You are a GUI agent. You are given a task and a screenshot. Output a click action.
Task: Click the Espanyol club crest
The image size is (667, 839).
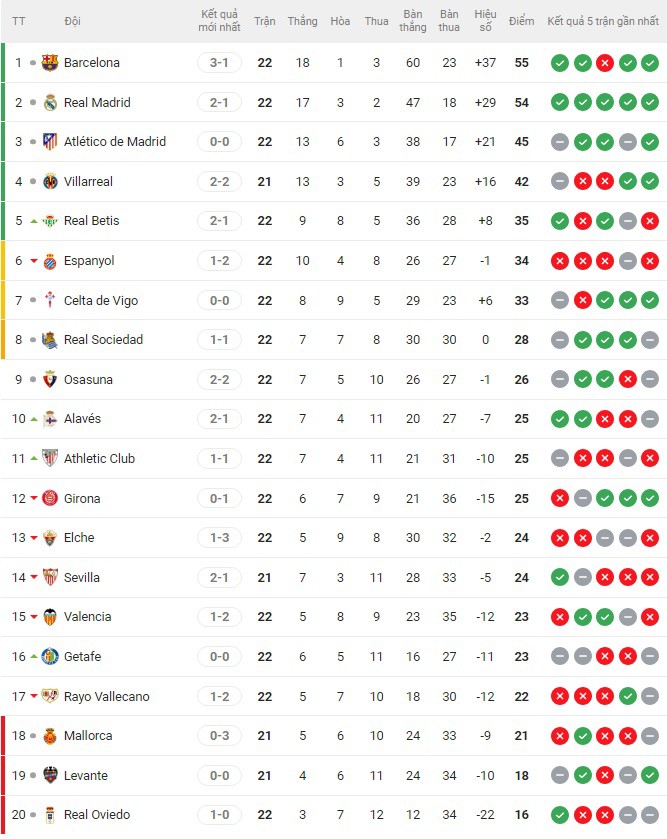click(52, 260)
